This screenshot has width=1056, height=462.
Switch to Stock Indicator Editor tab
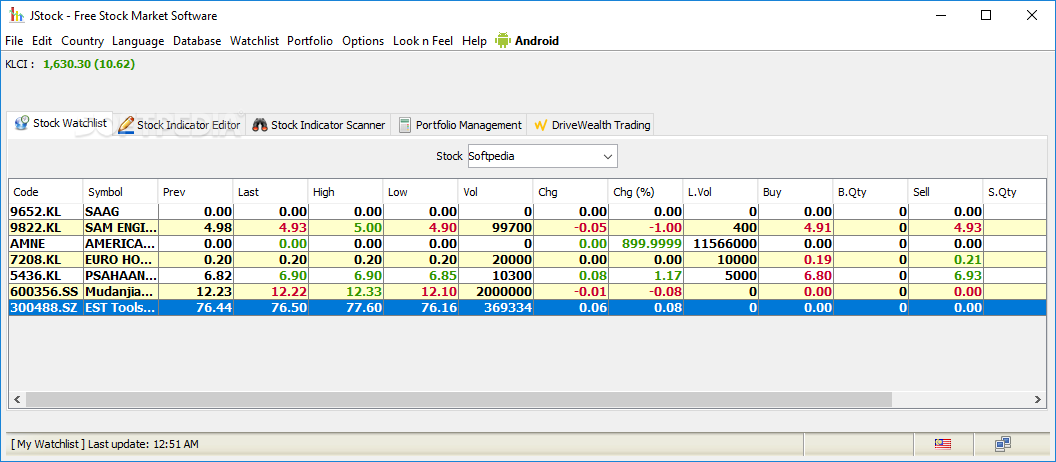click(x=180, y=125)
